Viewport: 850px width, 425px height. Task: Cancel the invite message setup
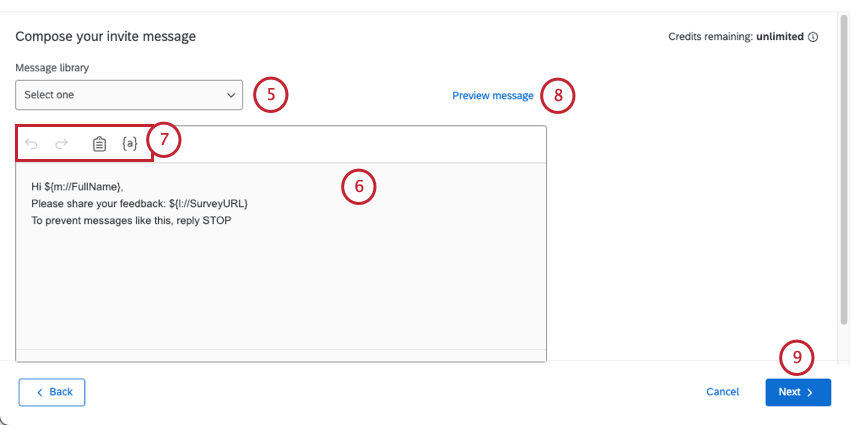tap(722, 392)
